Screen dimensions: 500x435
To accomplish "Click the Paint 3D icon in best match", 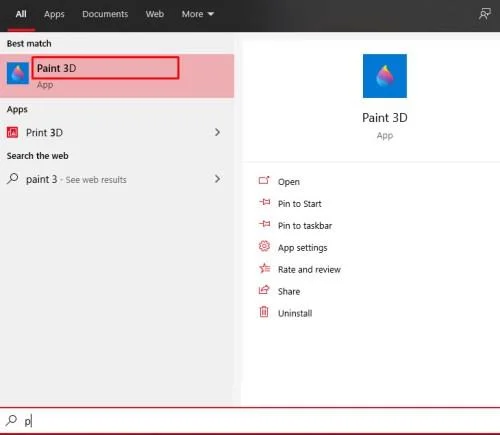I will pos(18,73).
